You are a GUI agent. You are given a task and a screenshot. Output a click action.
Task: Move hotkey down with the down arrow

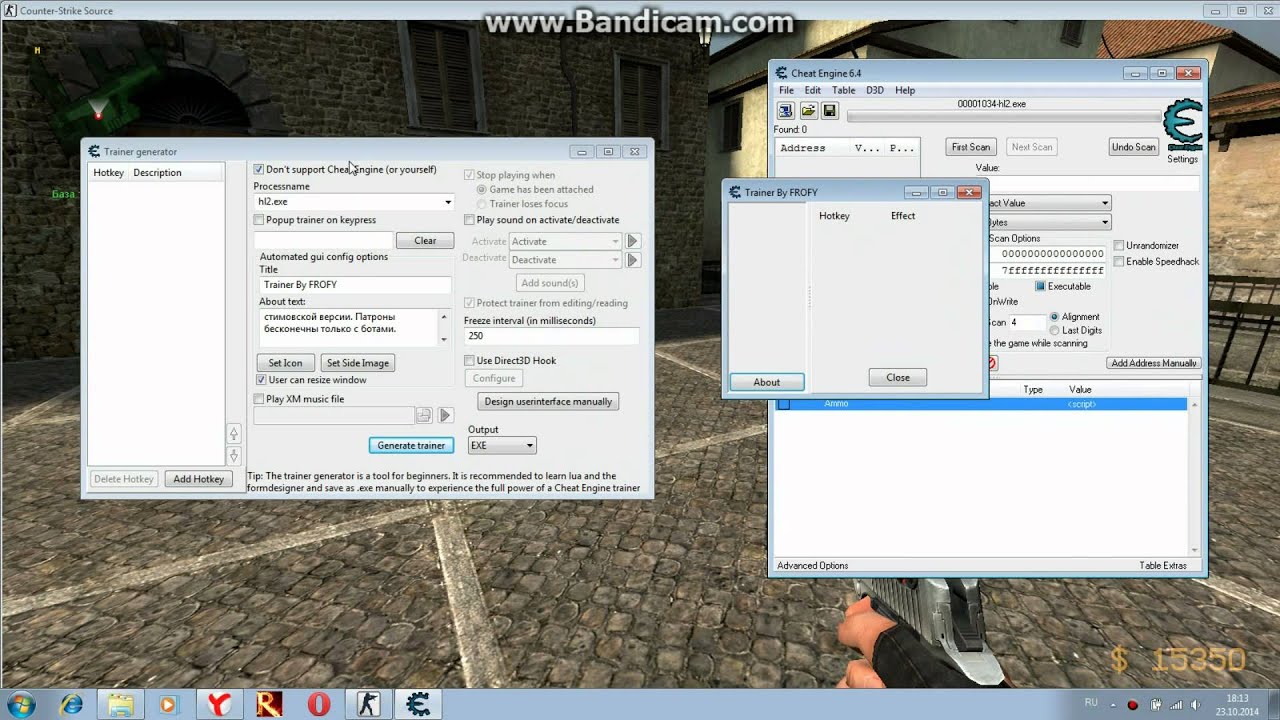(x=234, y=456)
